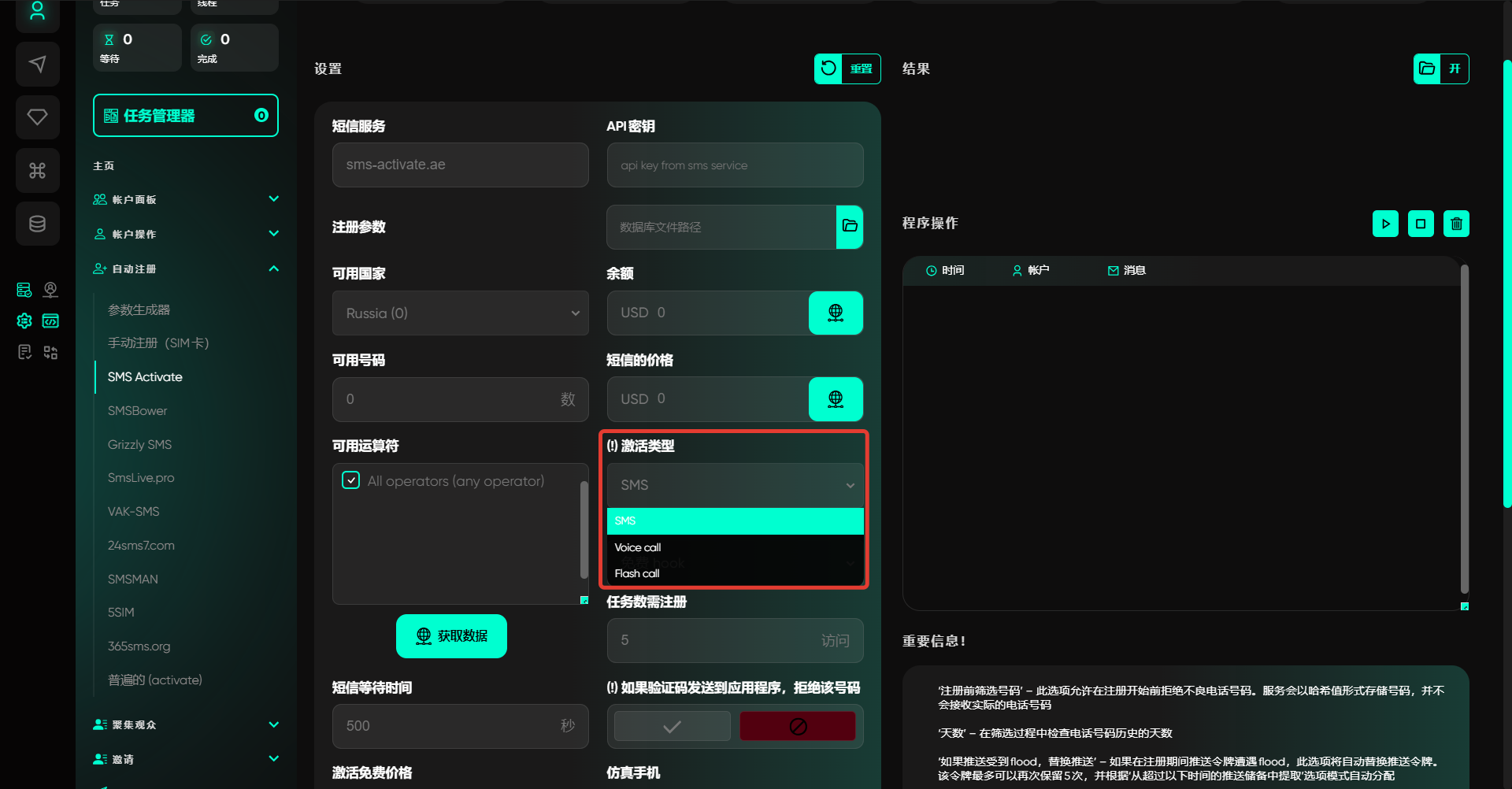Enable the checkmark option for rejecting numbers
This screenshot has height=789, width=1512.
(672, 726)
